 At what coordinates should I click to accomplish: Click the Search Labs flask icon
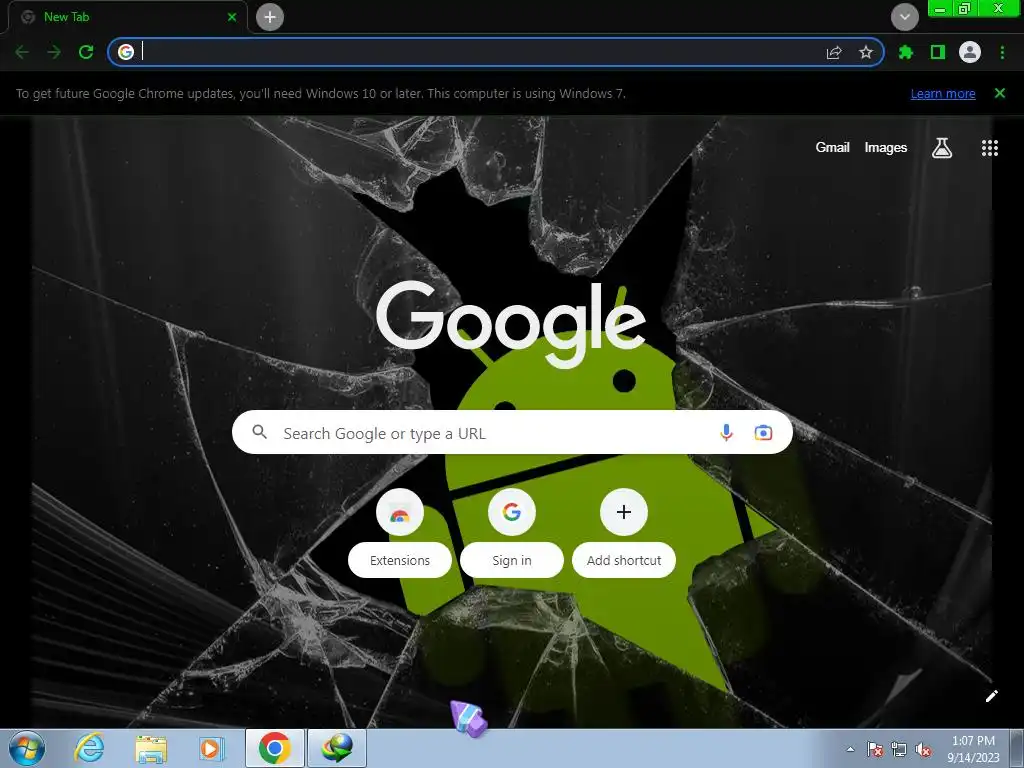coord(941,148)
